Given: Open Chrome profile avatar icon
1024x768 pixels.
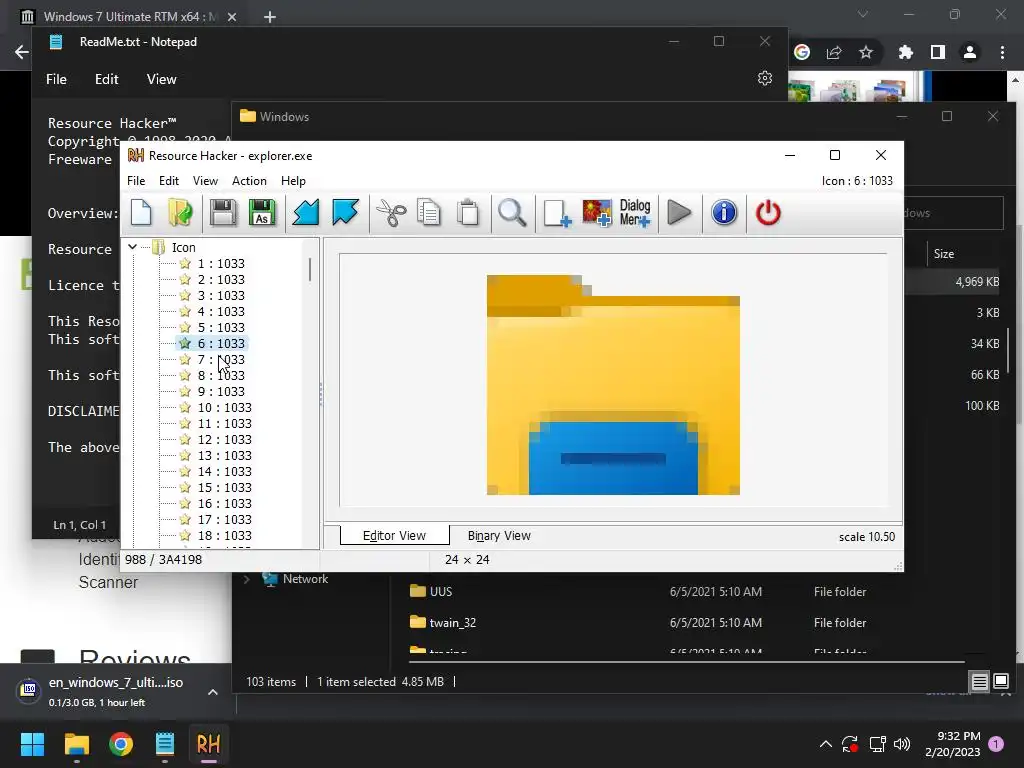Looking at the screenshot, I should pyautogui.click(x=970, y=52).
